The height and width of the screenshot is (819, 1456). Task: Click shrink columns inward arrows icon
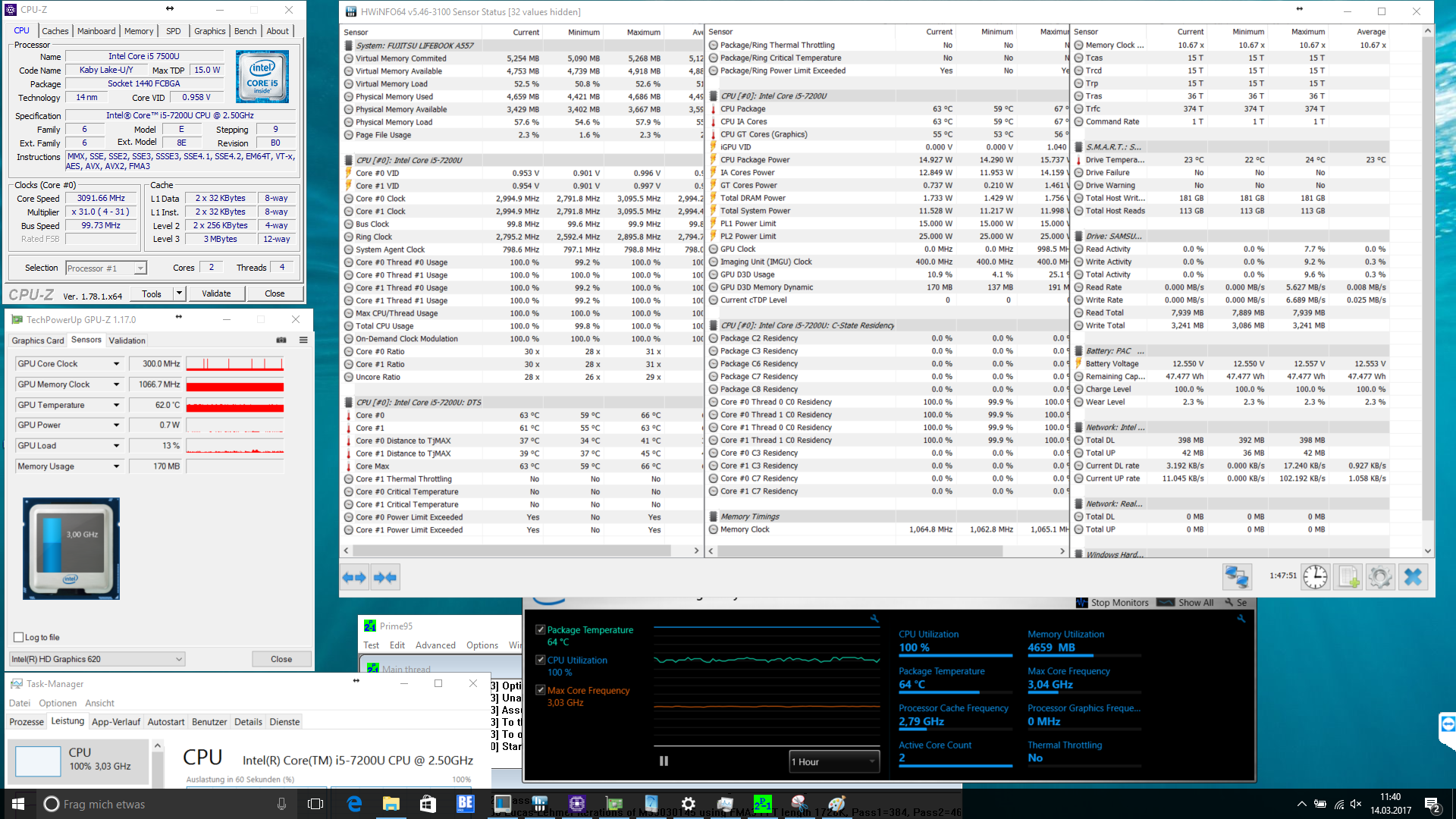tap(385, 577)
